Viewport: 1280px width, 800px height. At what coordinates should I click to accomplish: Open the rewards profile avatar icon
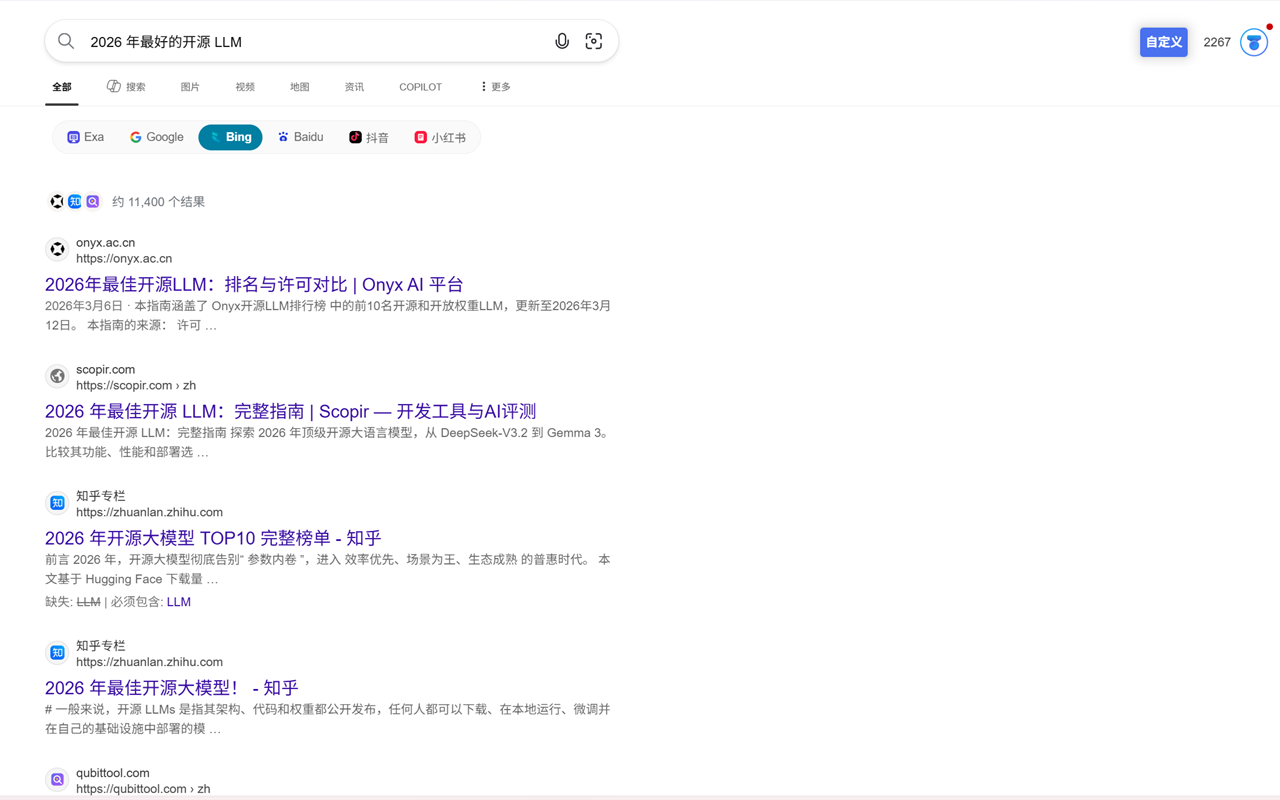[1254, 42]
